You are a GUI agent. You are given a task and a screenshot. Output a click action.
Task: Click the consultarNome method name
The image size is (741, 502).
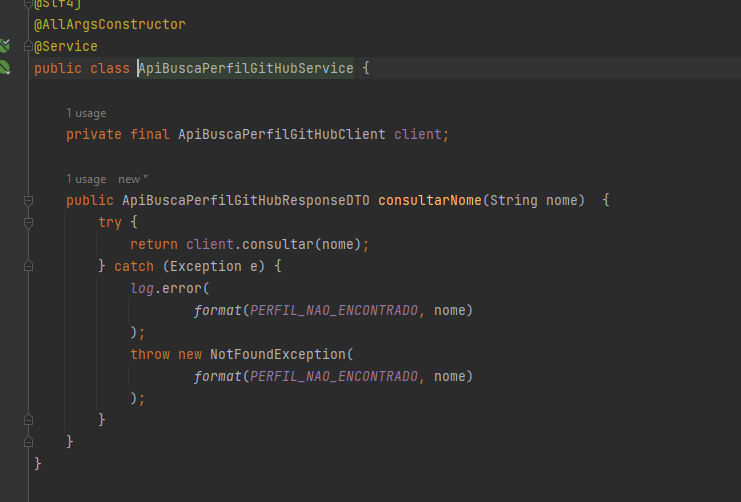(430, 200)
